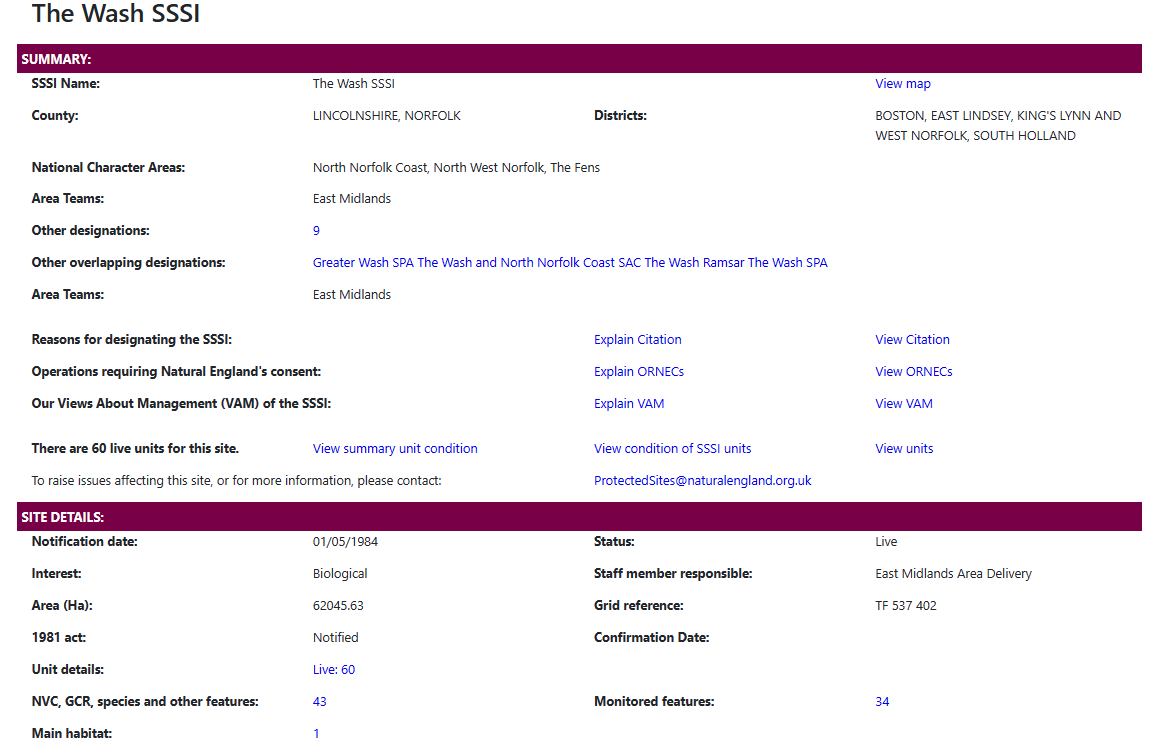Open the View Citation link
This screenshot has height=745, width=1151.
click(912, 340)
